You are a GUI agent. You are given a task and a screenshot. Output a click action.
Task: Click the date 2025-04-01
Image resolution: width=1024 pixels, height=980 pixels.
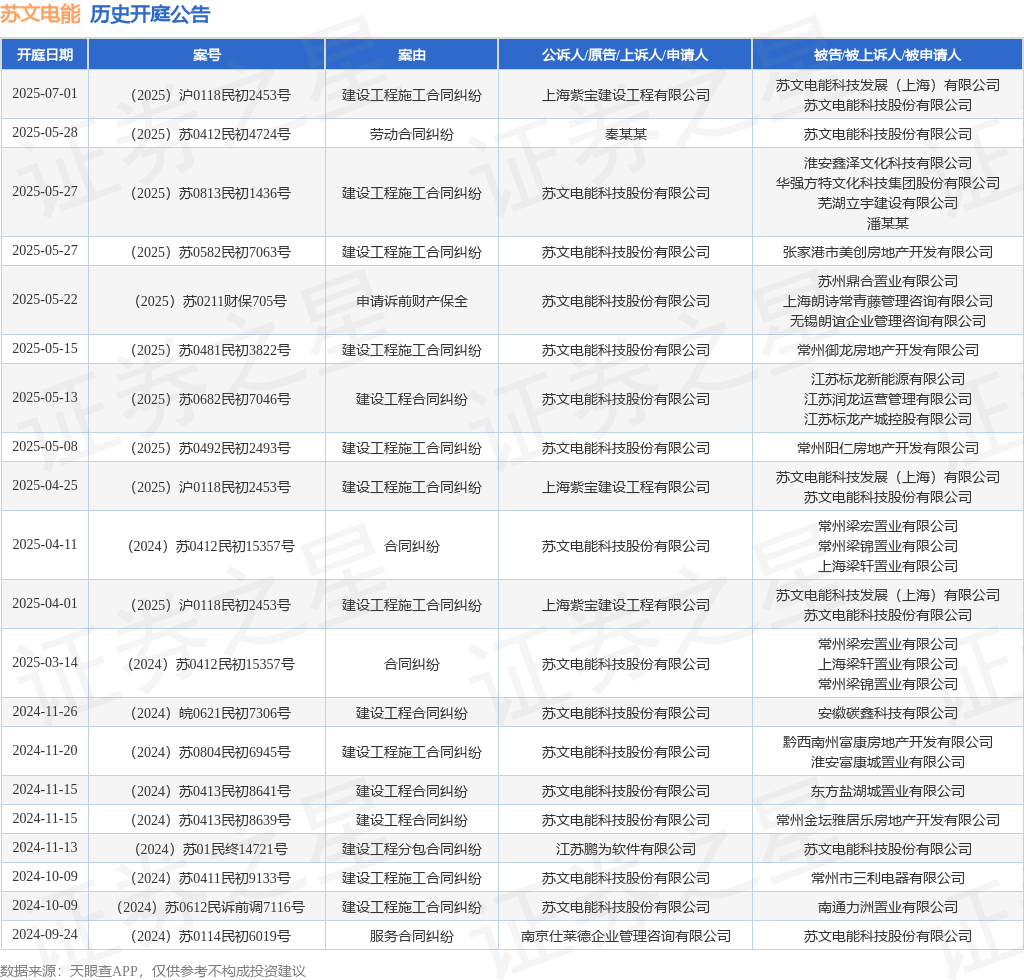point(44,604)
